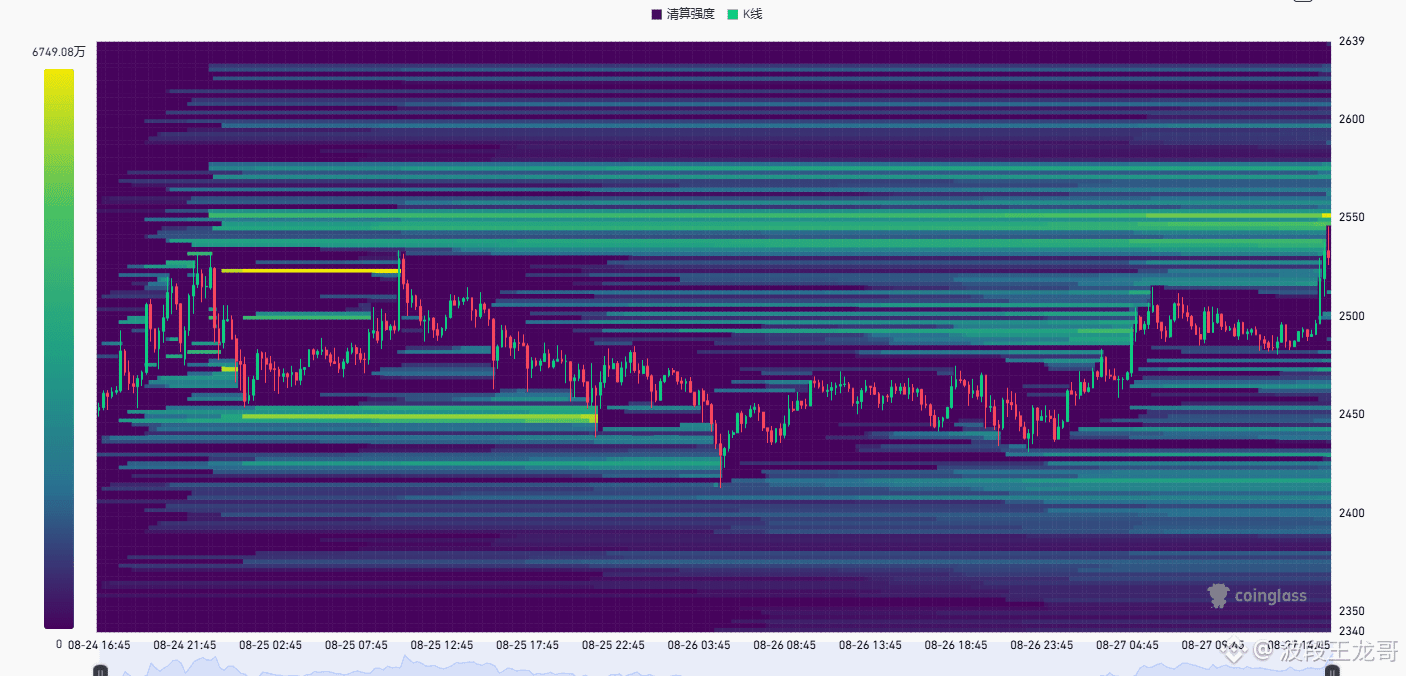Click the 6749.08万 maximum value label
Viewport: 1406px width, 676px height.
click(59, 51)
